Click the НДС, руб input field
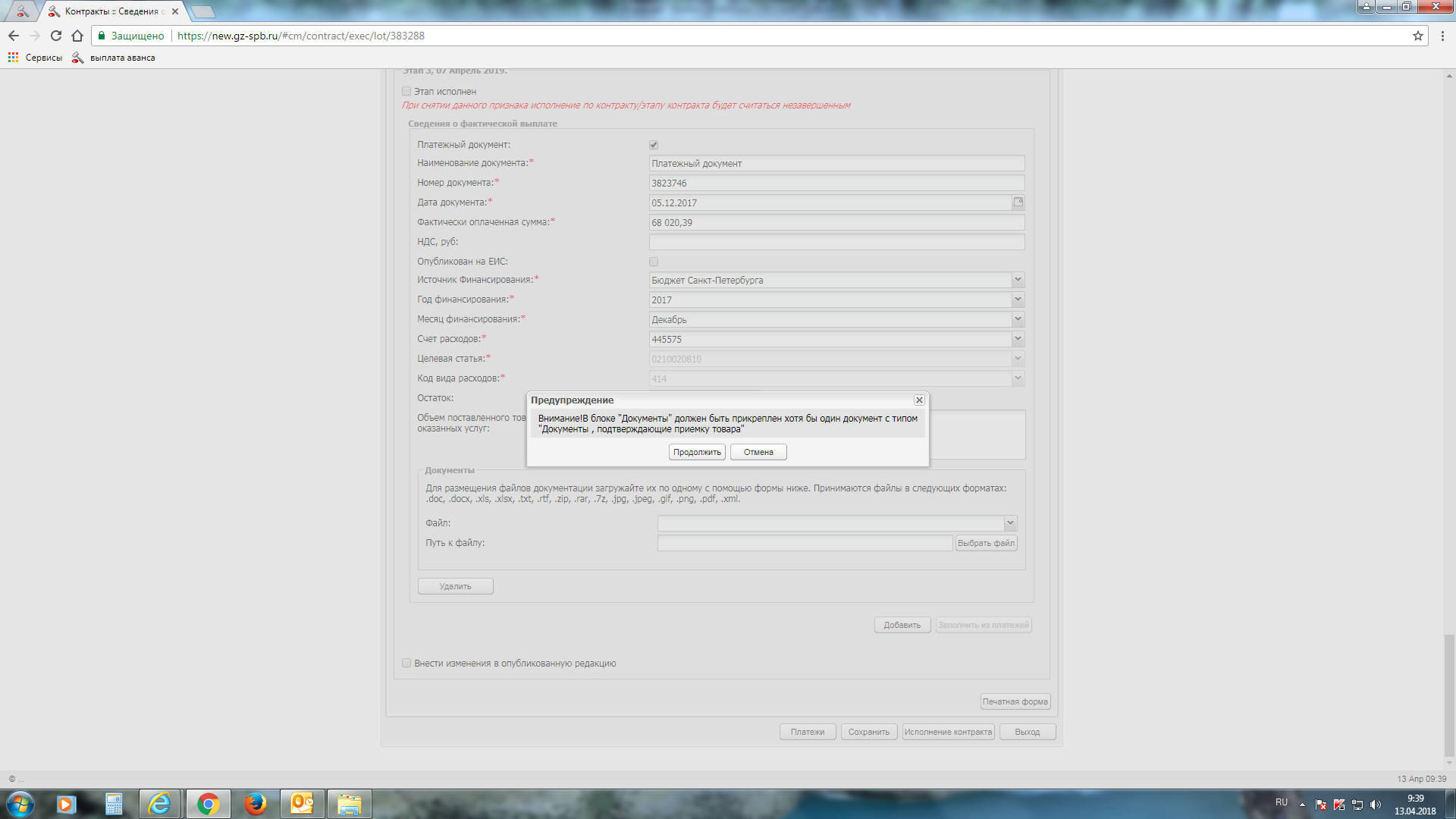1456x819 pixels. [836, 243]
